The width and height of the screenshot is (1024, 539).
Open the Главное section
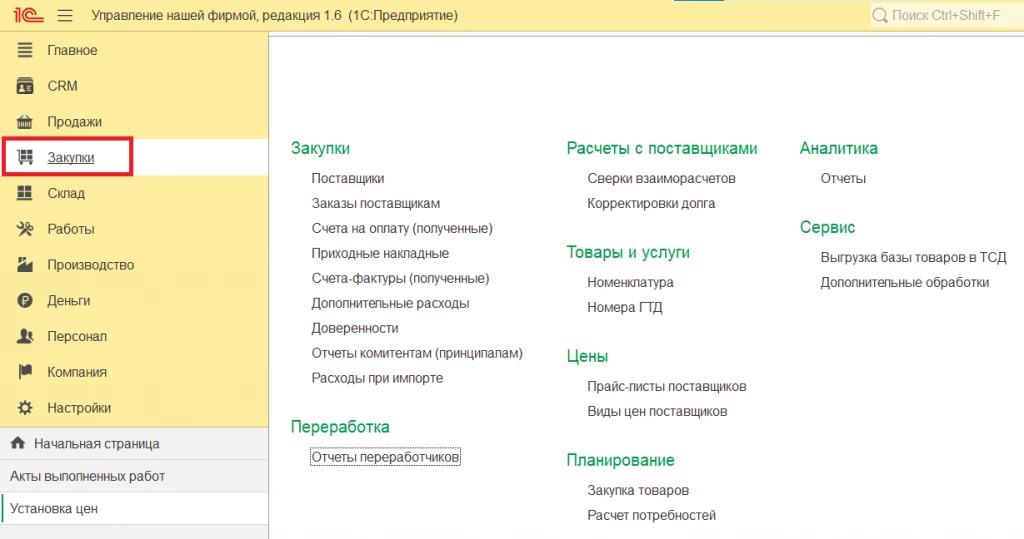tap(134, 50)
